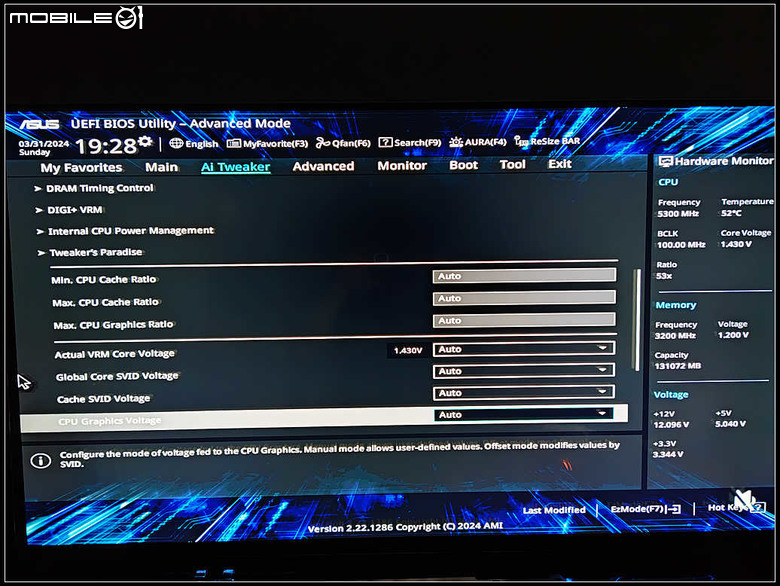
Task: Click the English language globe icon
Action: coord(176,143)
